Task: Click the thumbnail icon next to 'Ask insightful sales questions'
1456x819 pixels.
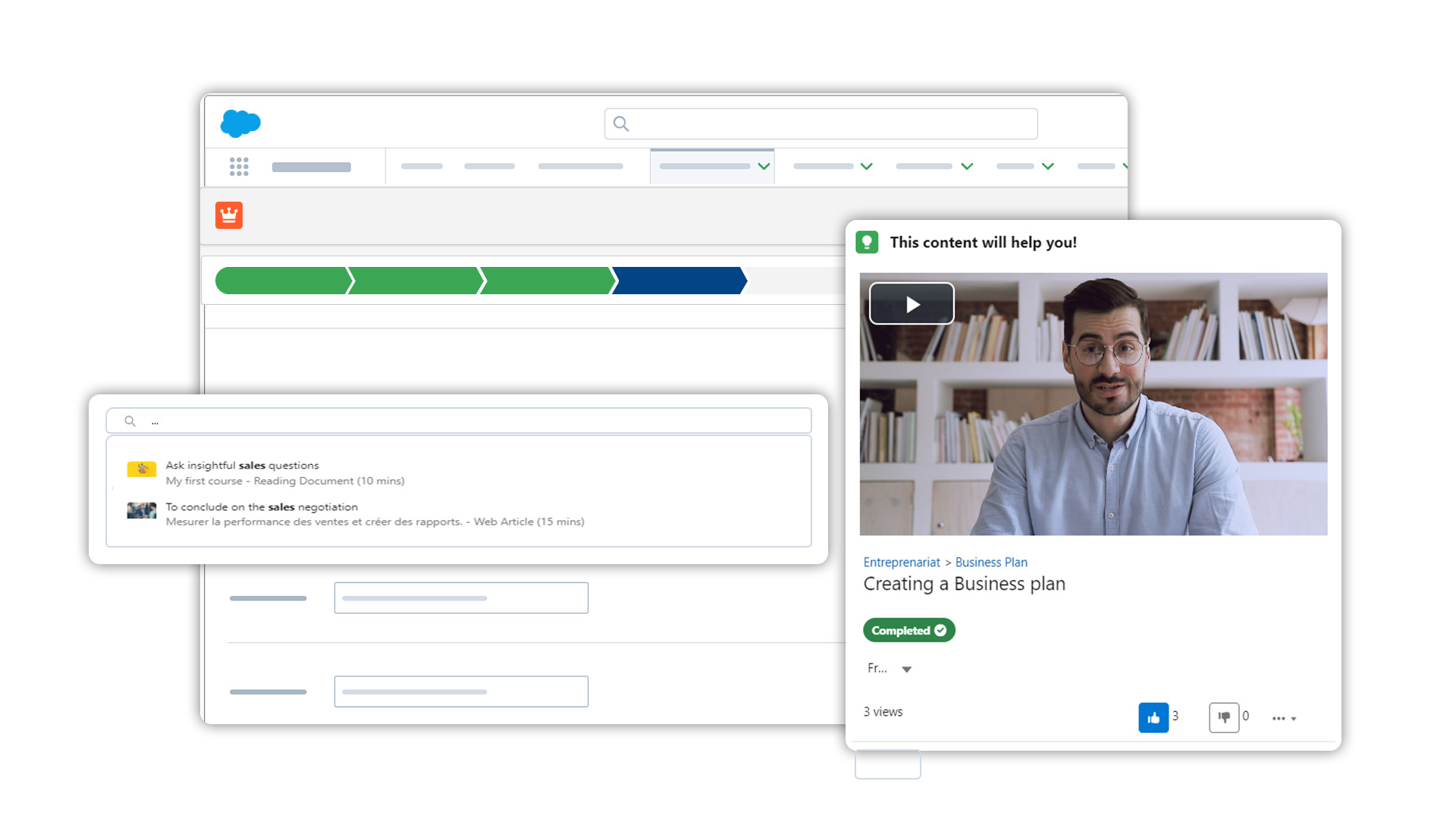Action: 140,469
